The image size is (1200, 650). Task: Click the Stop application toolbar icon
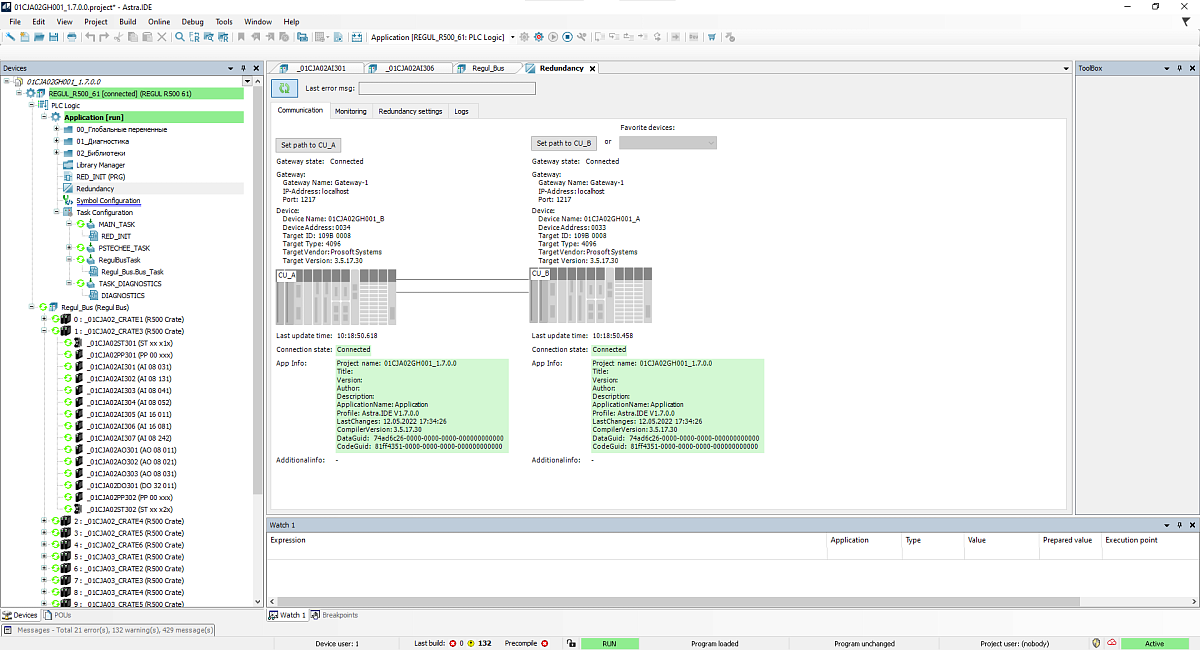pyautogui.click(x=567, y=37)
